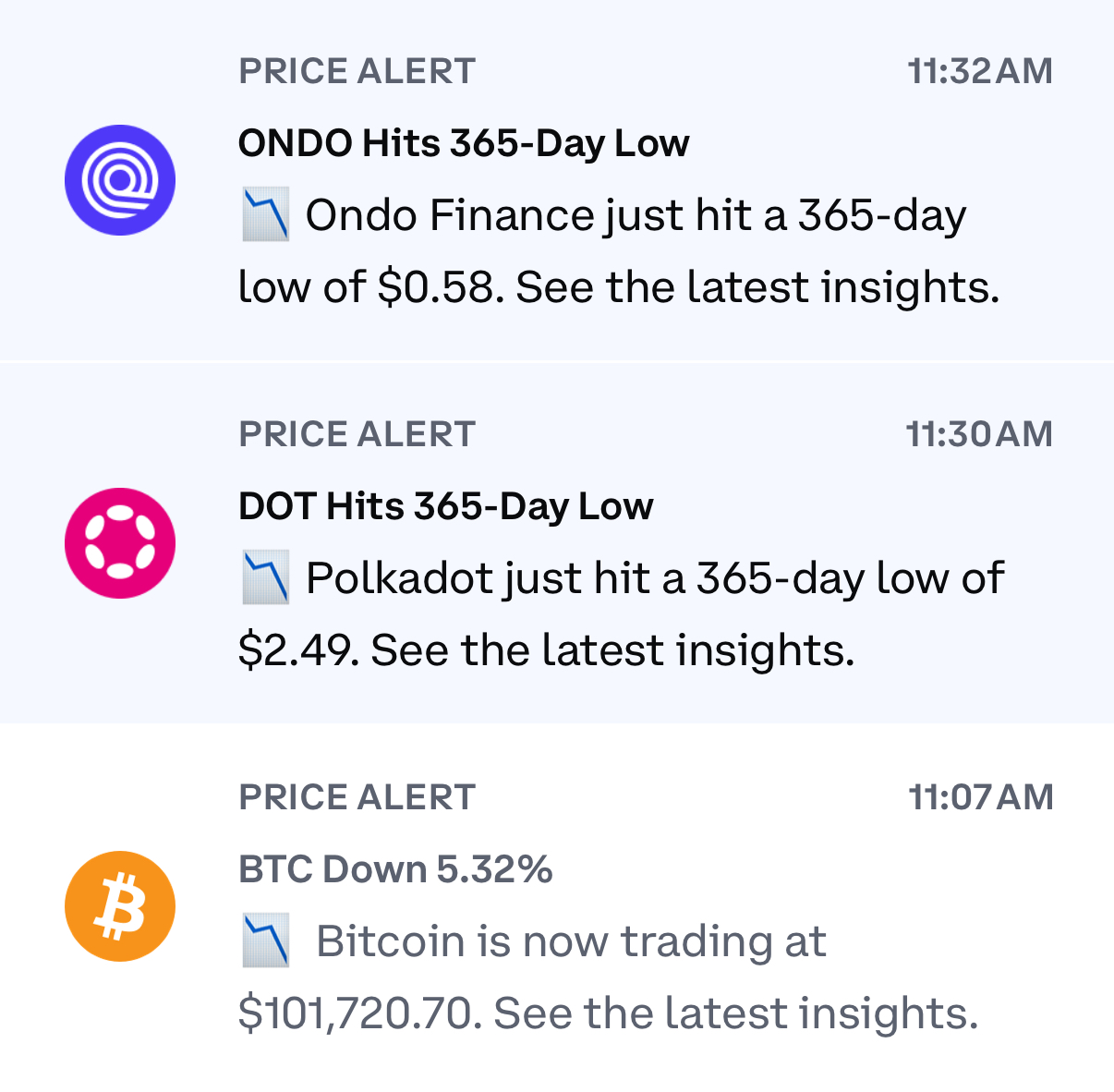Click "See the latest insights" in Bitcoin alert
The width and height of the screenshot is (1114, 1092).
click(x=735, y=1013)
